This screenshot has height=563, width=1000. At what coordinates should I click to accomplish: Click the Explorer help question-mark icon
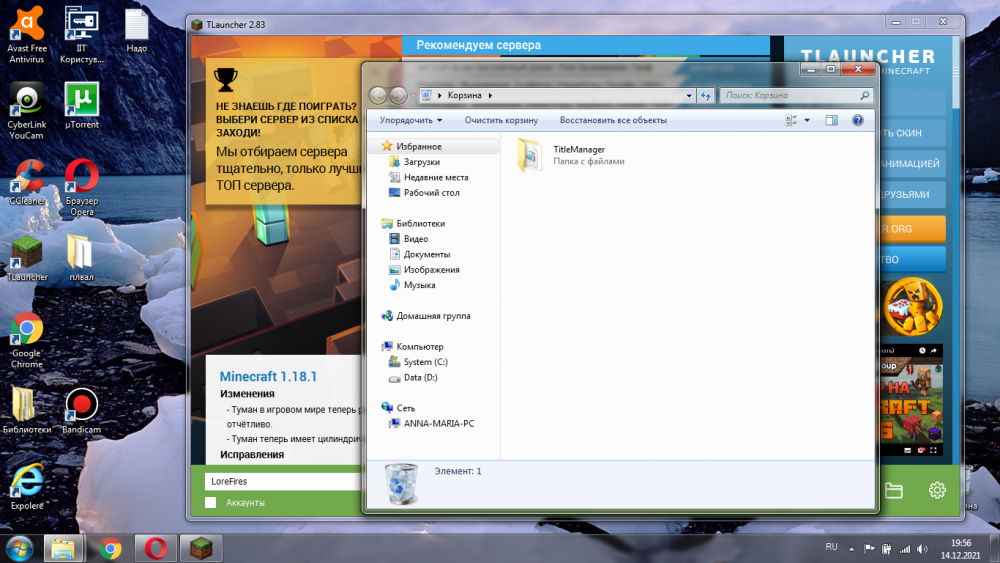[858, 120]
